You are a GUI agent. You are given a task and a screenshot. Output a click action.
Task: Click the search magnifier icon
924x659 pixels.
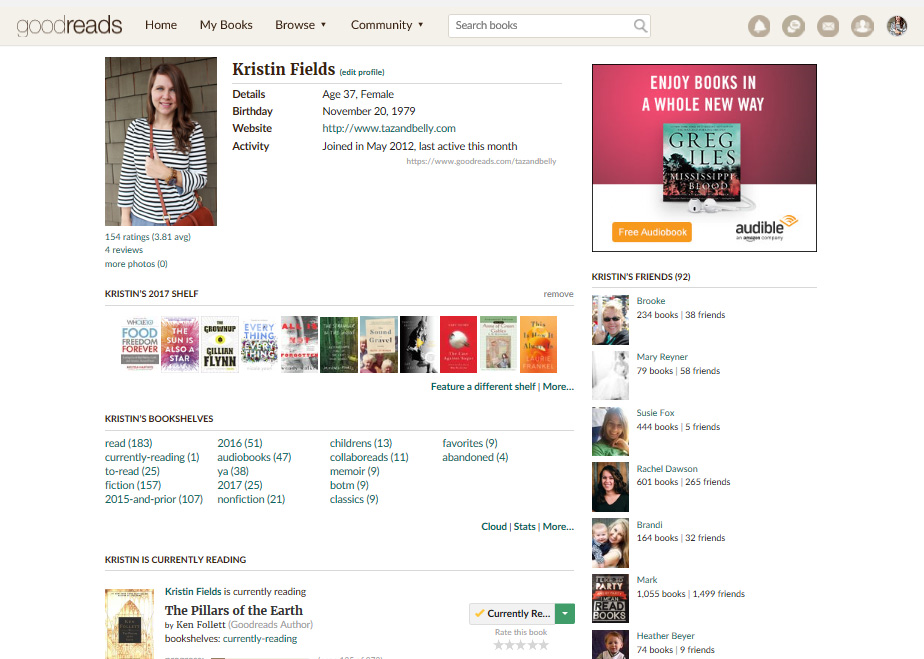(x=640, y=25)
